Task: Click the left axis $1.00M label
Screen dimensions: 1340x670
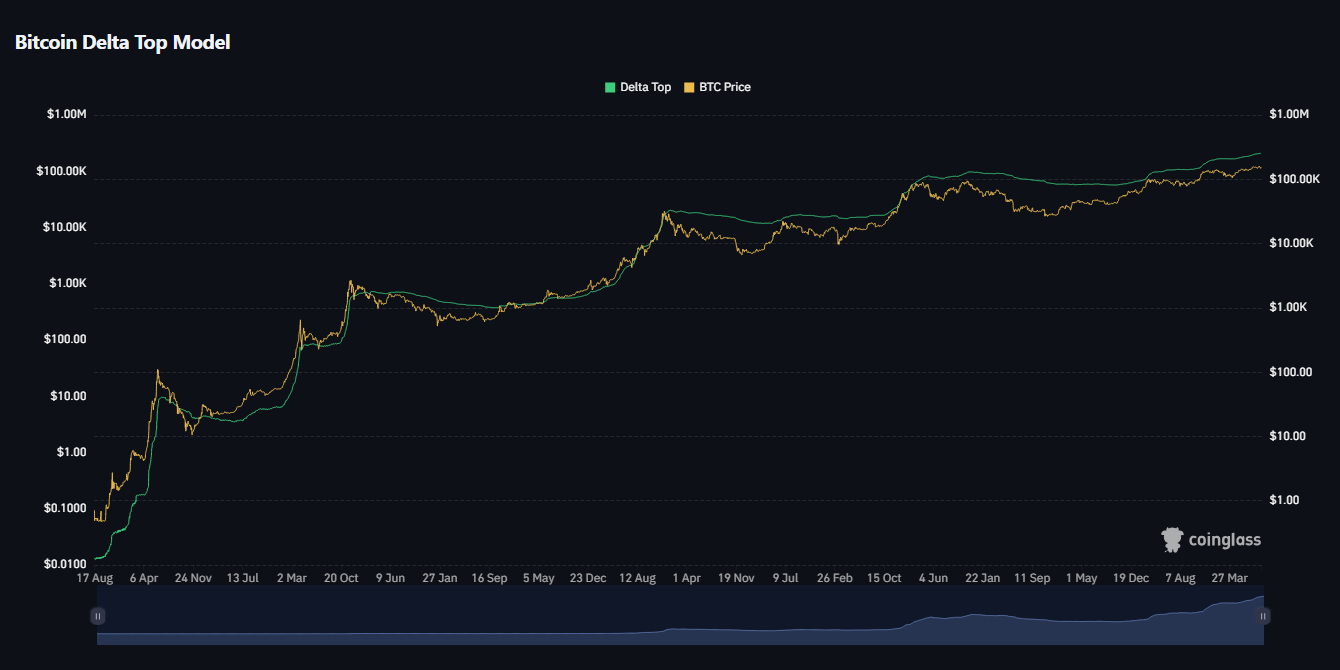Action: coord(67,115)
